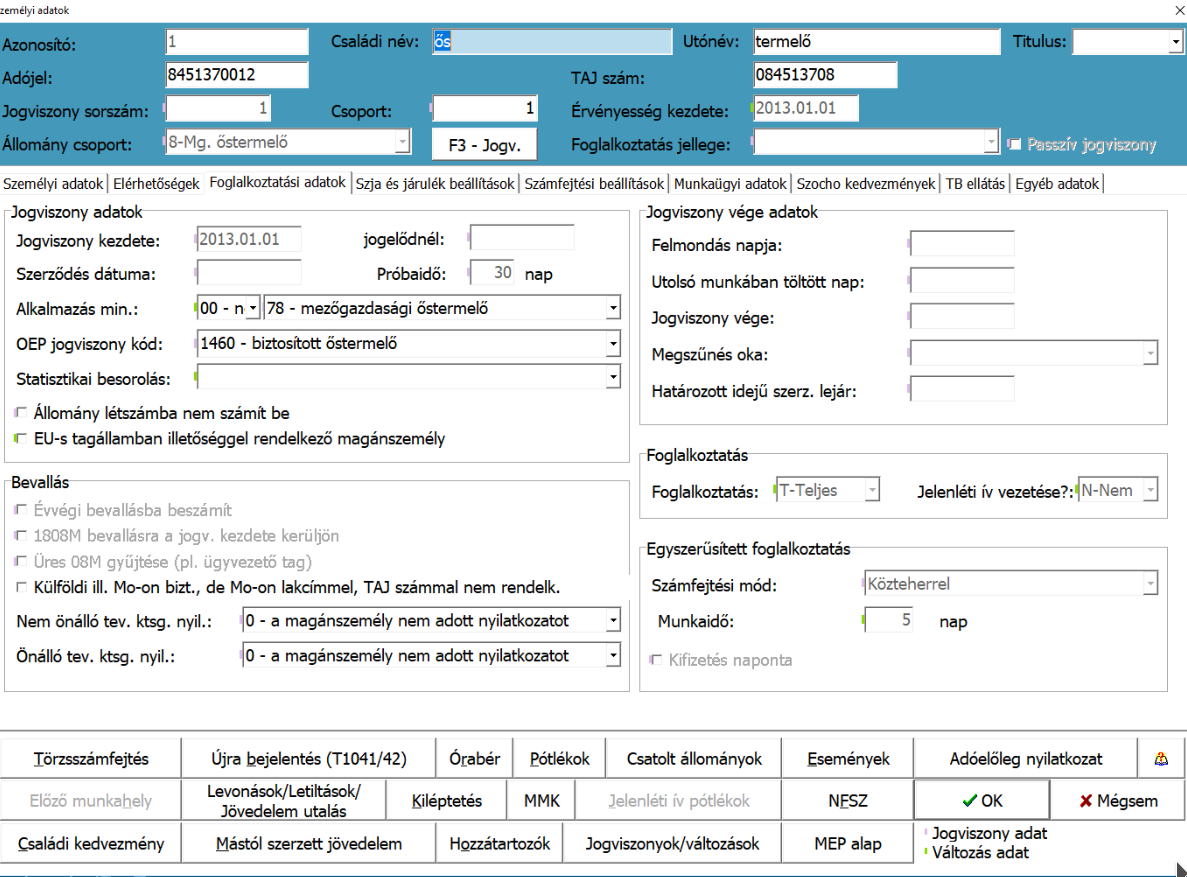This screenshot has height=877, width=1187.
Task: Click Szerződés dátuma field
Action: 249,273
